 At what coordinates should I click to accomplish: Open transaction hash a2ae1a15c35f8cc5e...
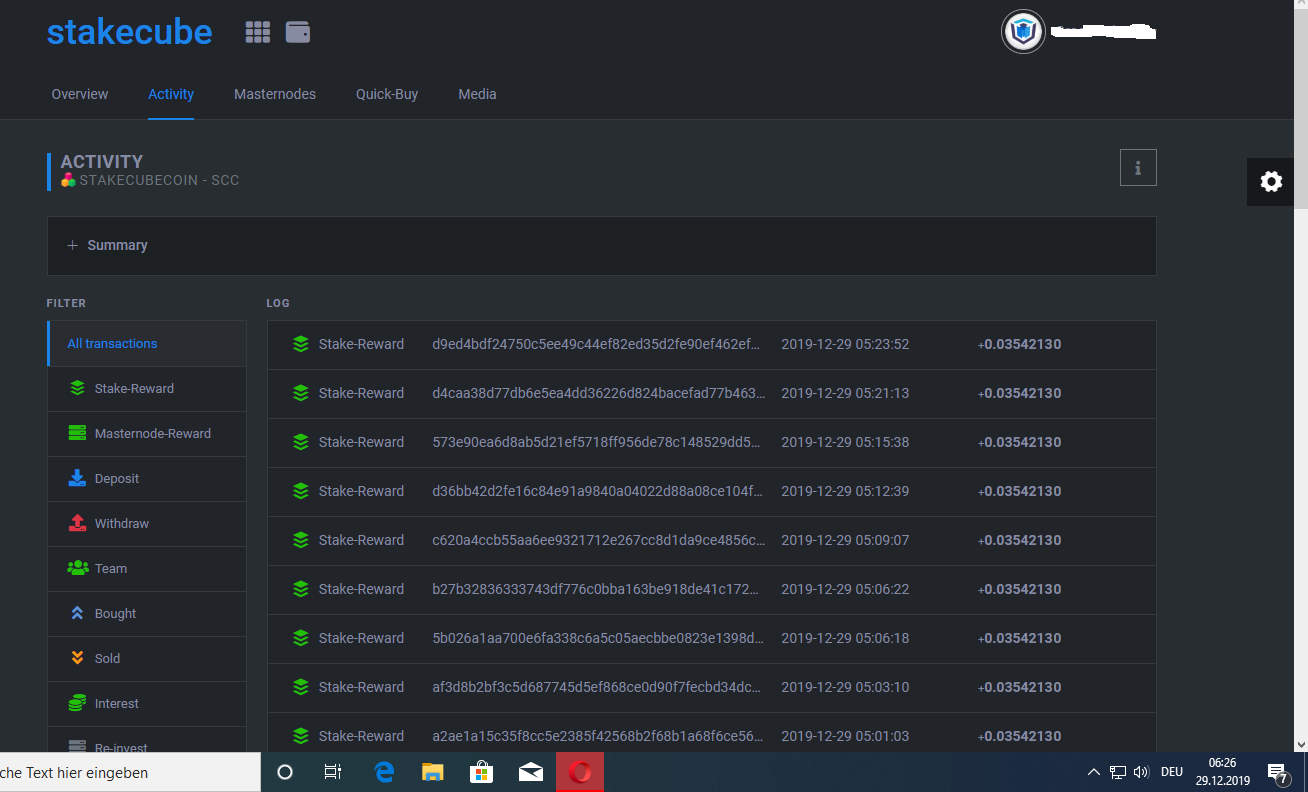point(598,736)
